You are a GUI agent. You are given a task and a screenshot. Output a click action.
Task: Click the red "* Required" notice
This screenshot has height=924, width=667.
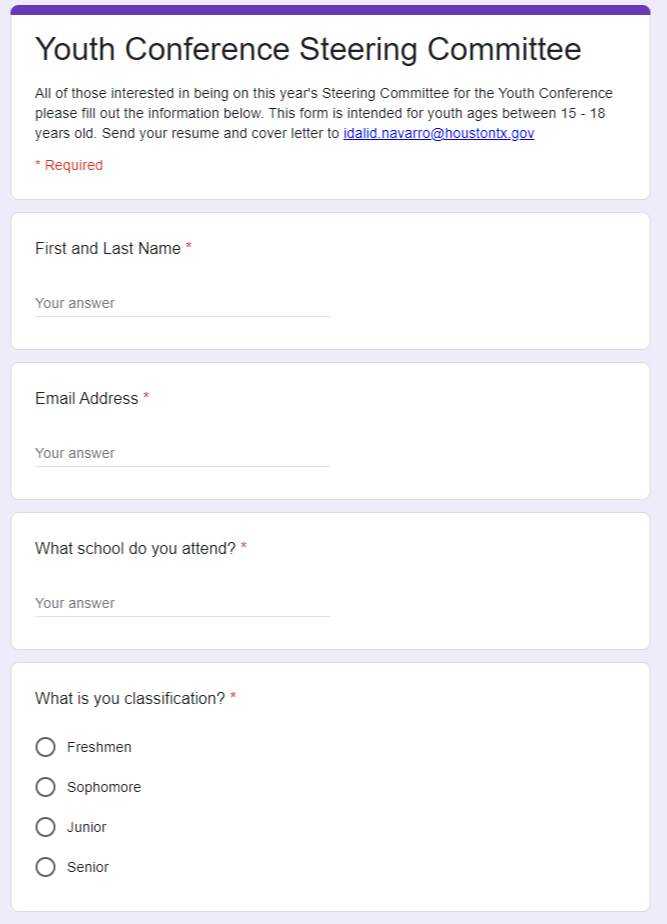[x=69, y=165]
